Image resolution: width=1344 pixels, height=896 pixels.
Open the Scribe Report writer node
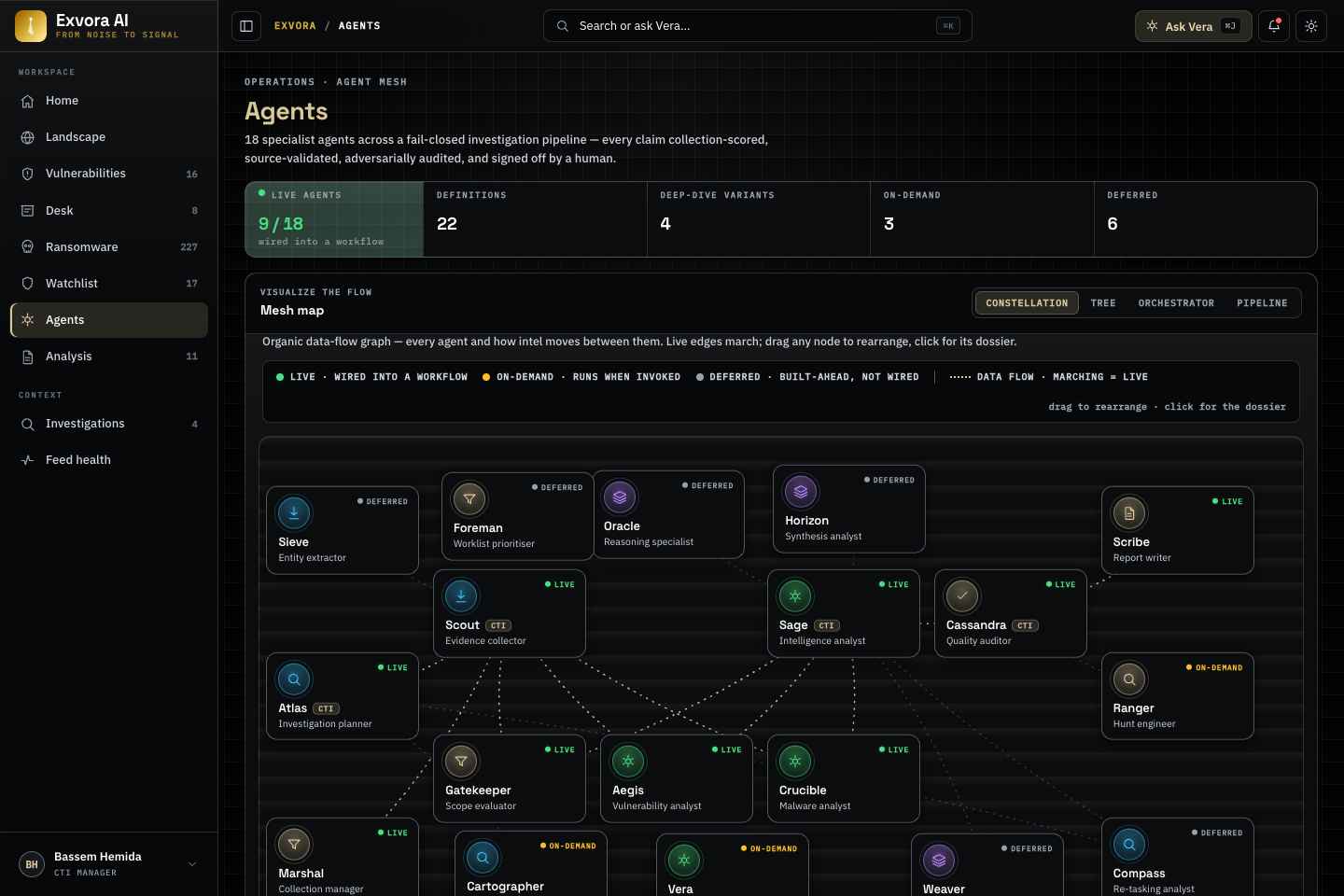point(1178,530)
